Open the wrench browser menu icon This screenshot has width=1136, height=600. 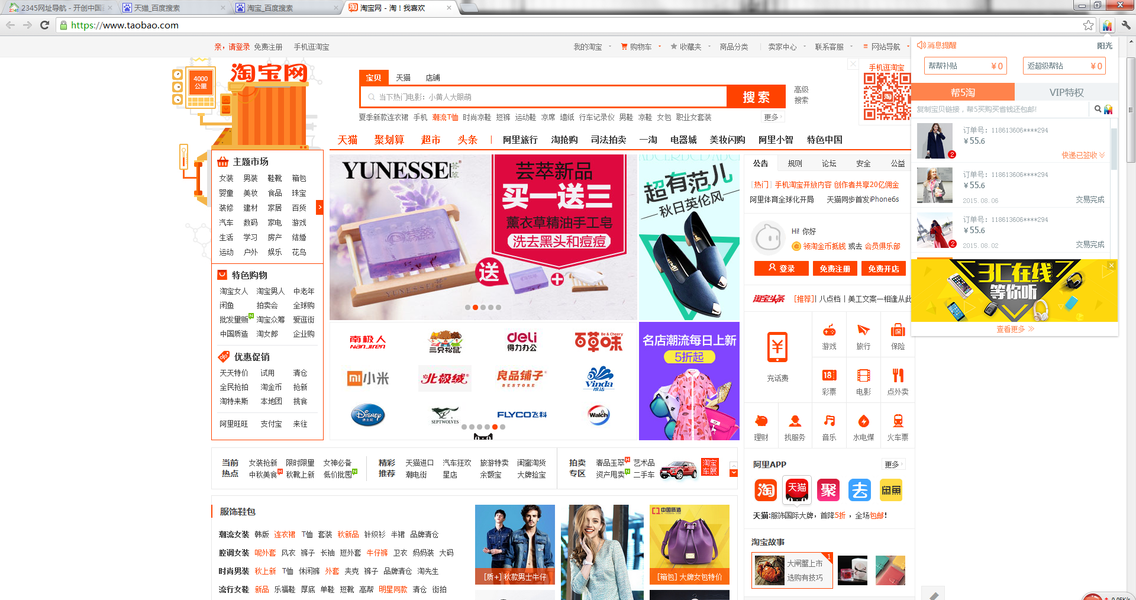click(1126, 25)
